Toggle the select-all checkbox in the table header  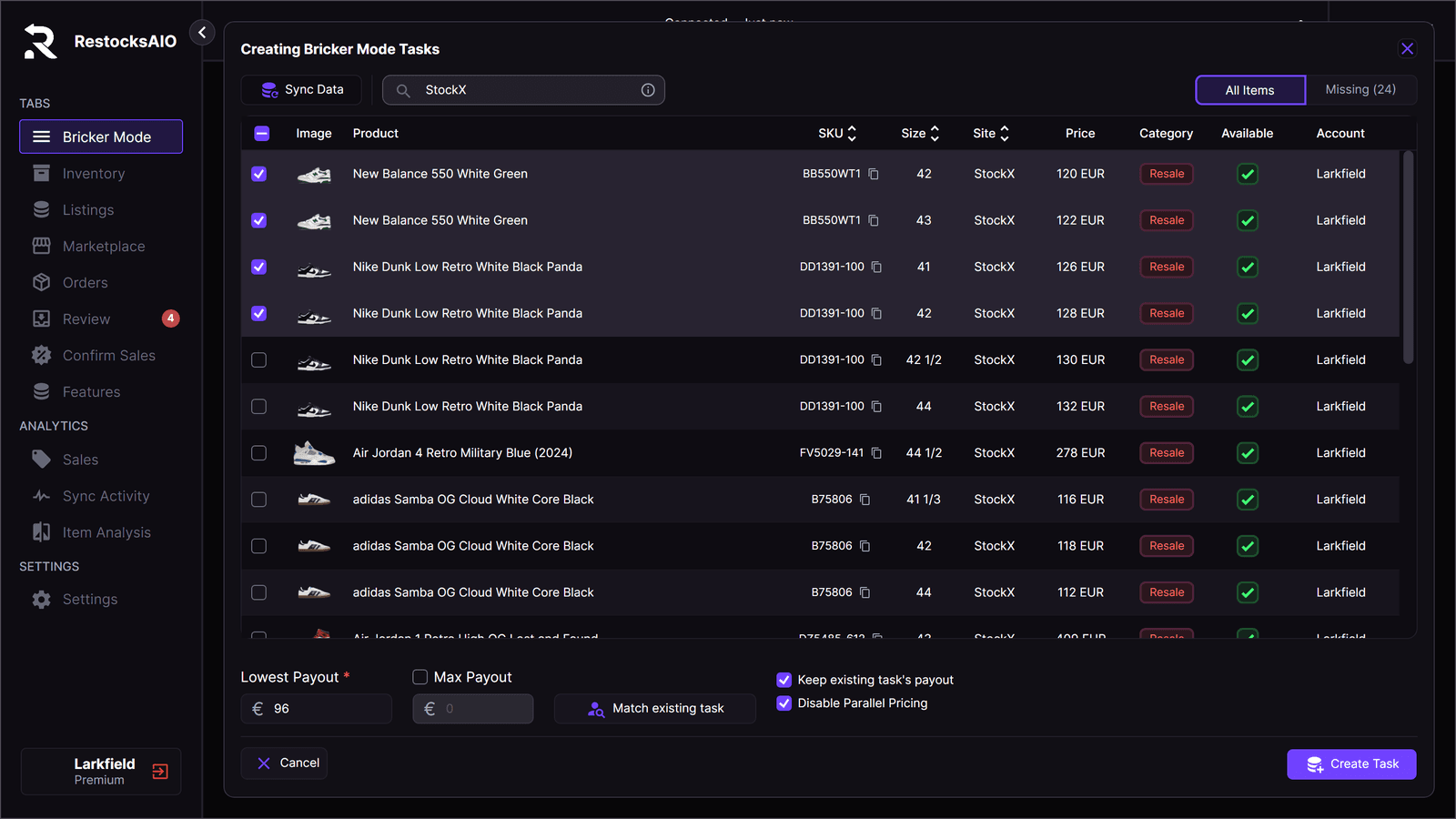(261, 134)
